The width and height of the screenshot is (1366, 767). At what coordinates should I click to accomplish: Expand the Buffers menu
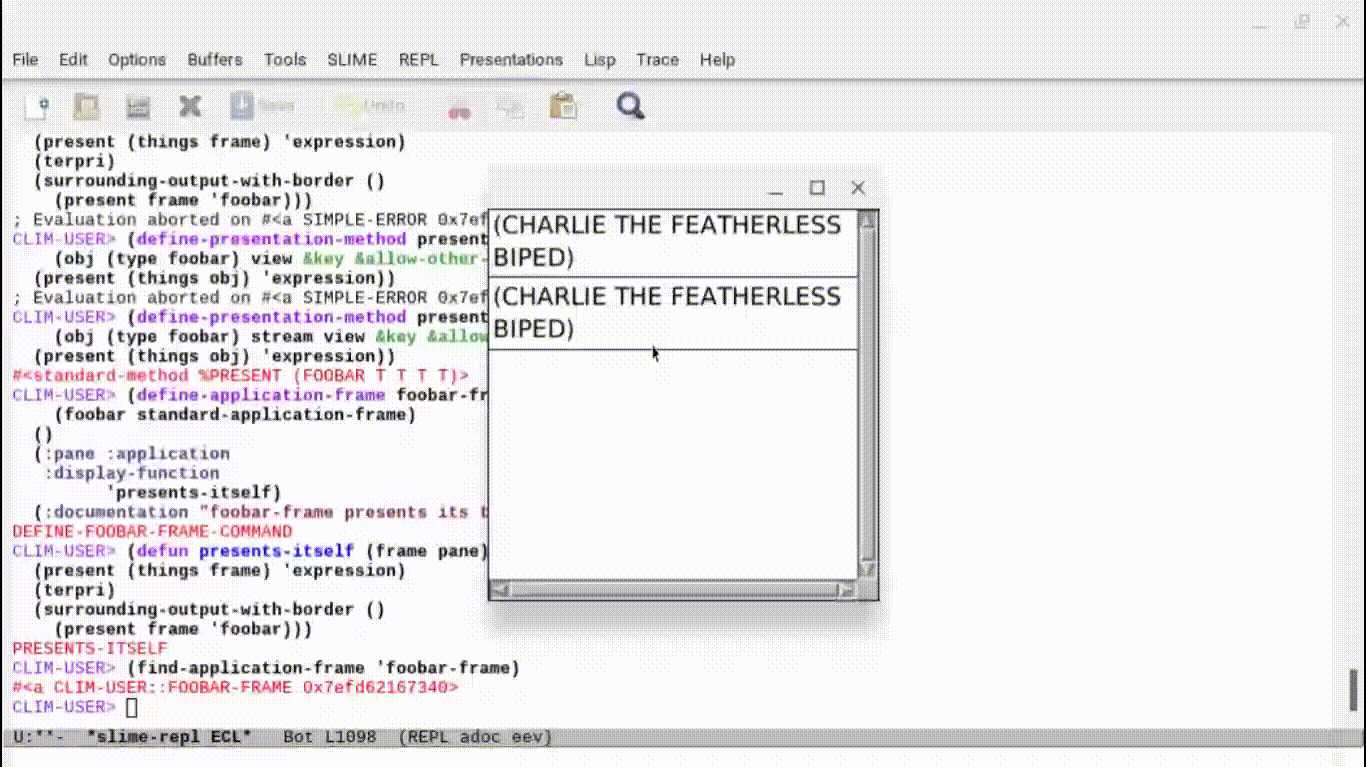pyautogui.click(x=215, y=60)
